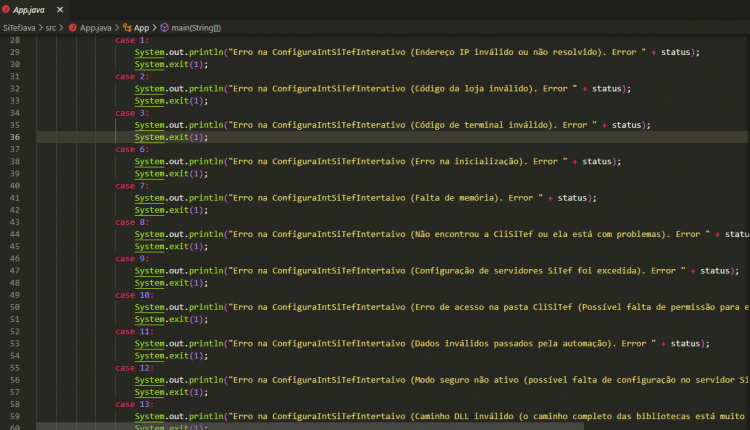
Task: Expand chevron after SiTefJava breadcrumb
Action: [x=40, y=28]
